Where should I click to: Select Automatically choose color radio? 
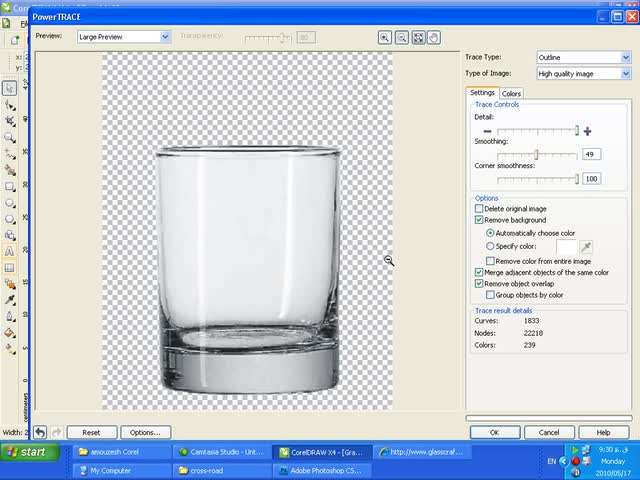tap(490, 233)
